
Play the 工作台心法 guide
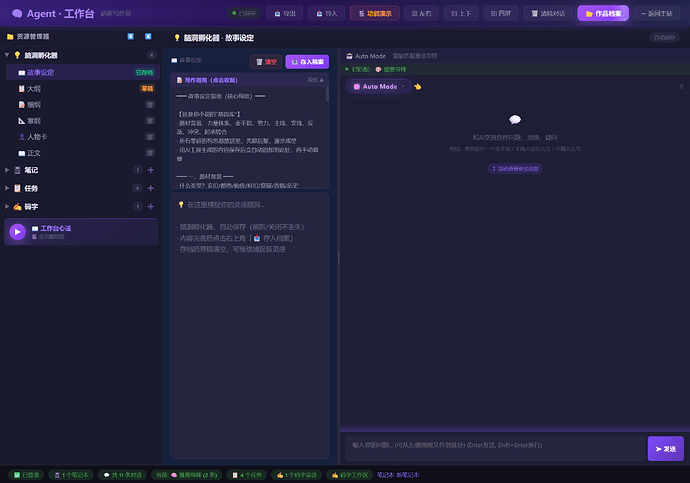point(18,232)
